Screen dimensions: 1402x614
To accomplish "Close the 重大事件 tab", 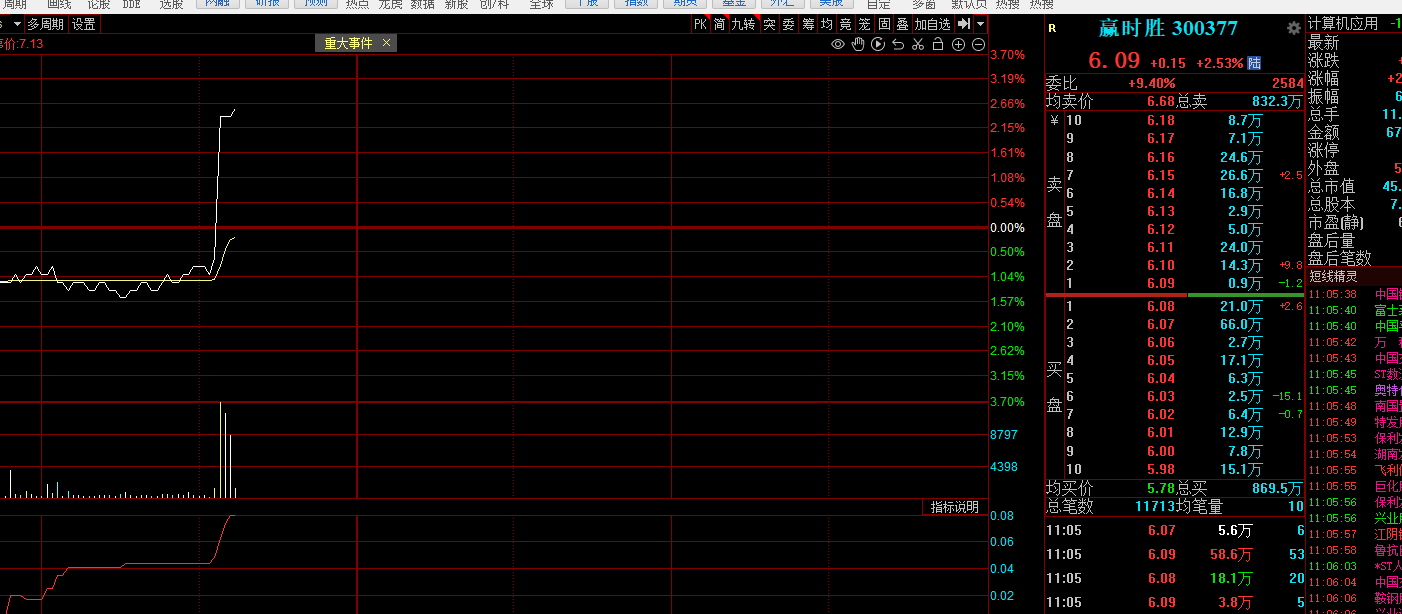I will coord(386,43).
